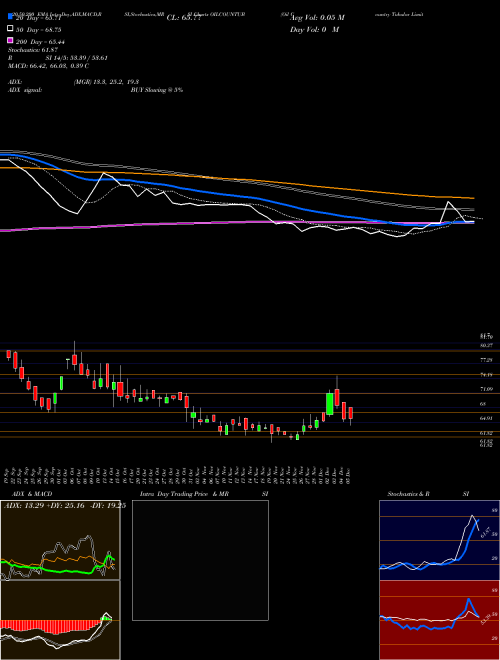This screenshot has height=660, width=500.
Task: Click the 'ADX: 13.29 +DY: 25.16 -DY: 19.25' header
Action: [64, 506]
